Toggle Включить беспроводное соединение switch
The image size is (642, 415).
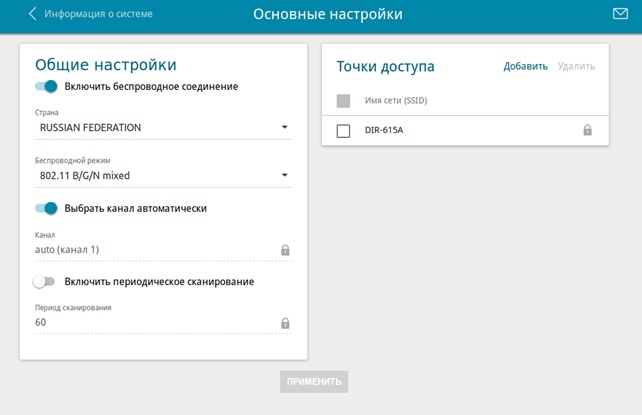click(46, 87)
